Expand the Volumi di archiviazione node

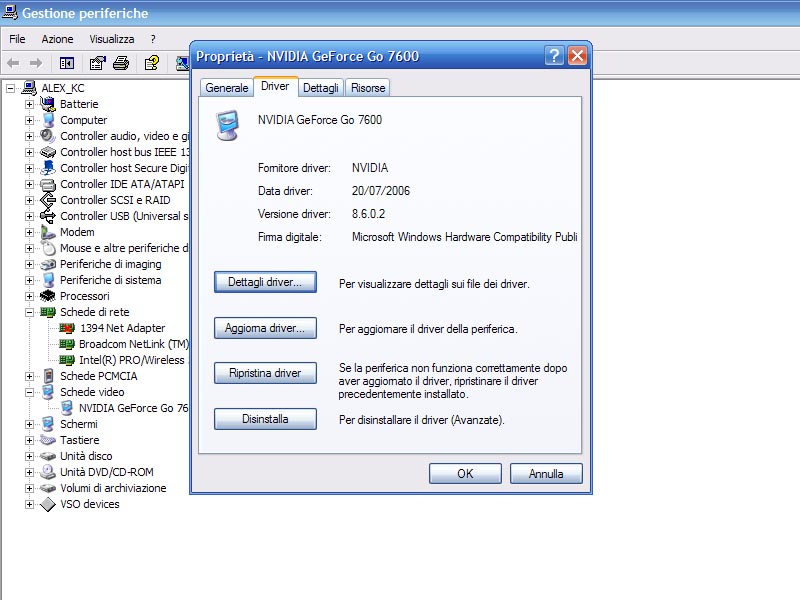30,488
